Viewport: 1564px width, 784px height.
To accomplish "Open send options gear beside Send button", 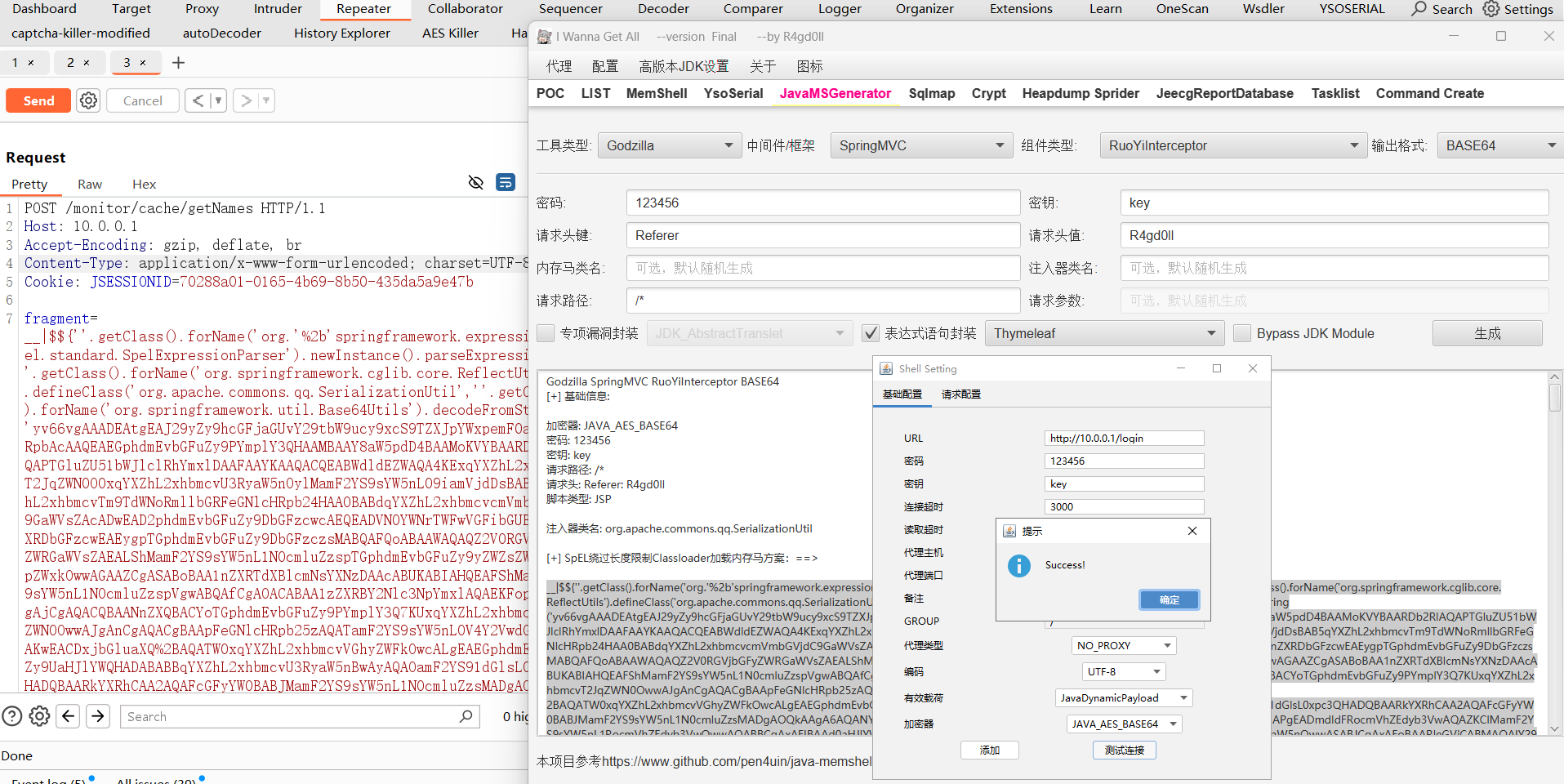I will point(88,100).
